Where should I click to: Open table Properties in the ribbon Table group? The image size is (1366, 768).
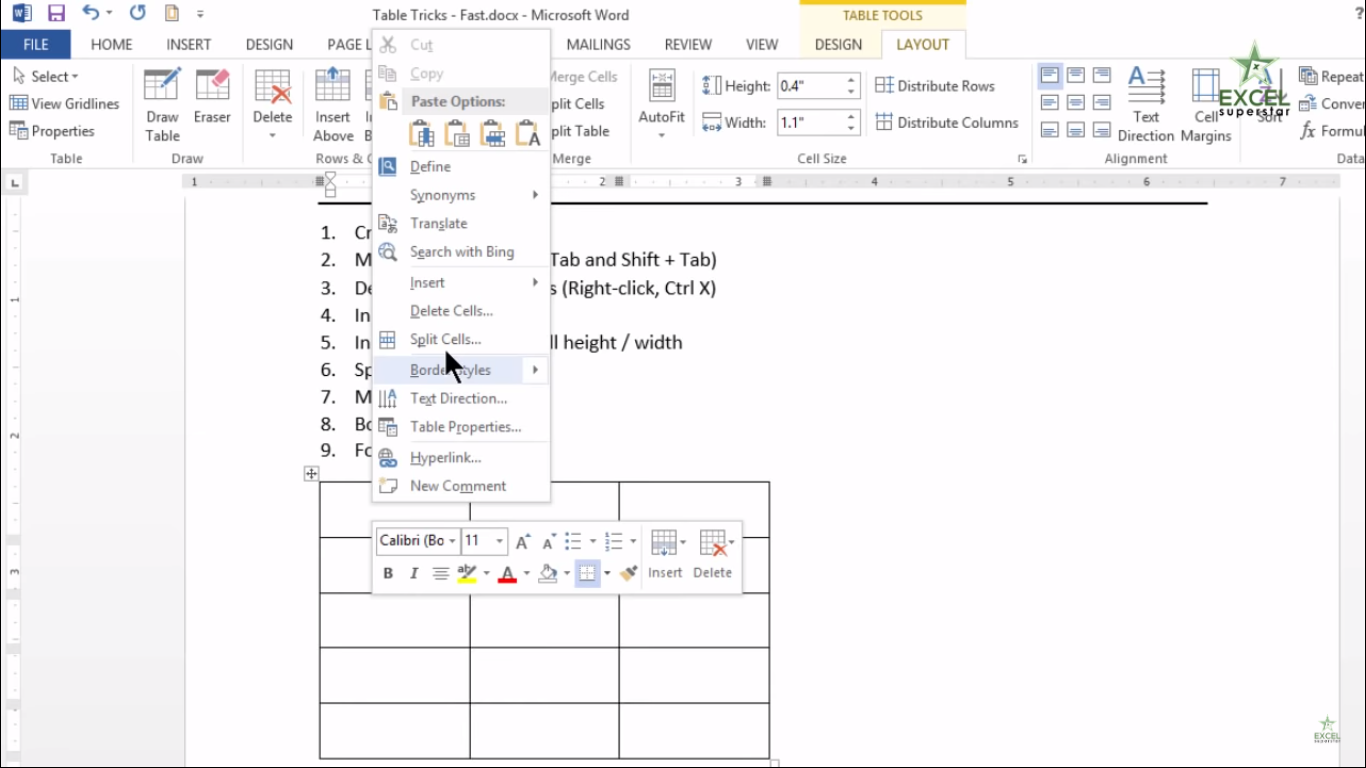tap(52, 131)
